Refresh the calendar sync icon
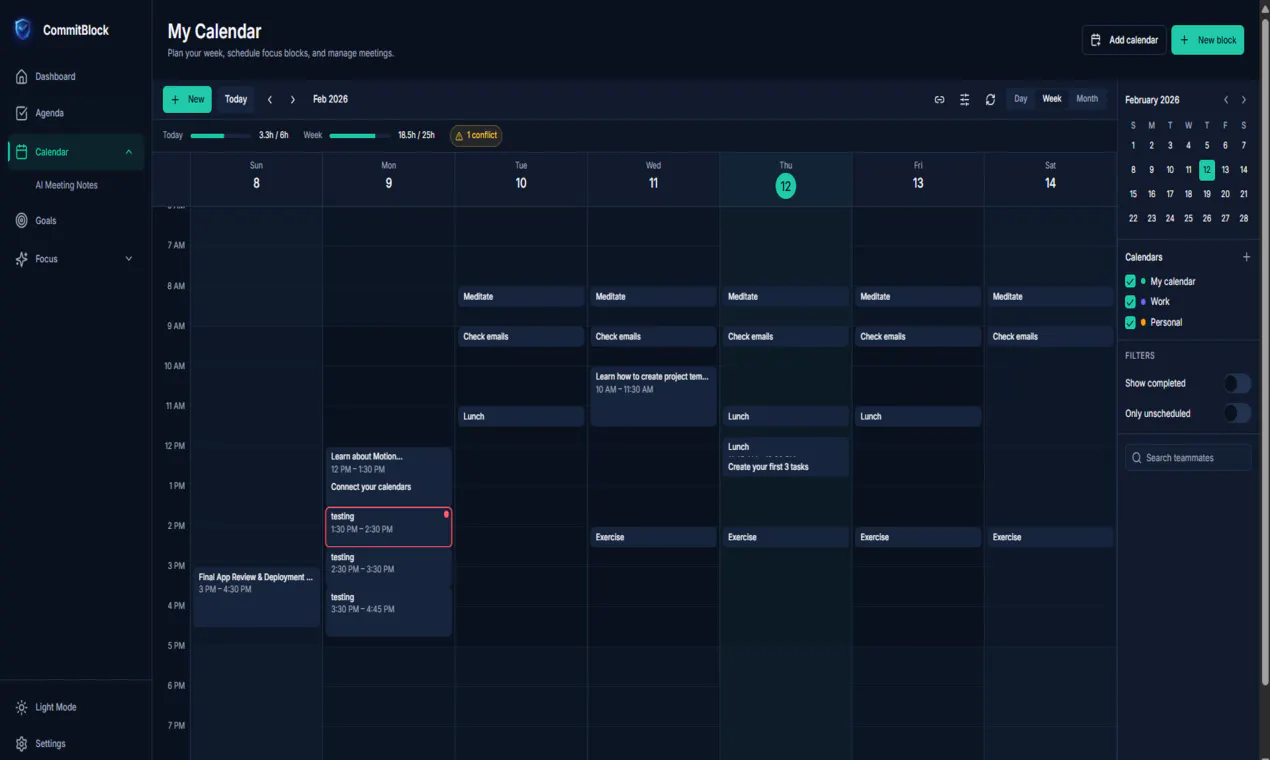 click(x=990, y=99)
